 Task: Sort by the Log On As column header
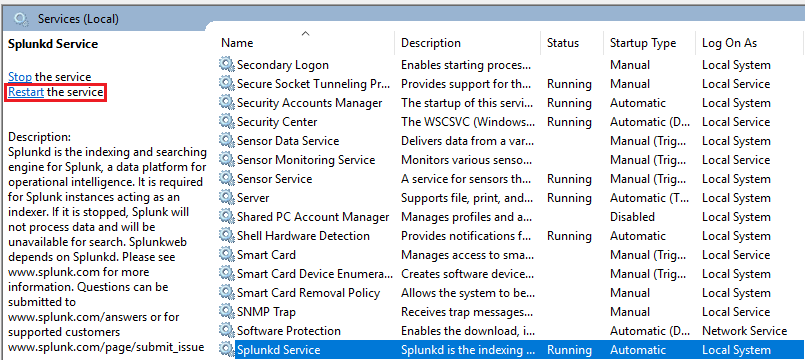[x=730, y=43]
